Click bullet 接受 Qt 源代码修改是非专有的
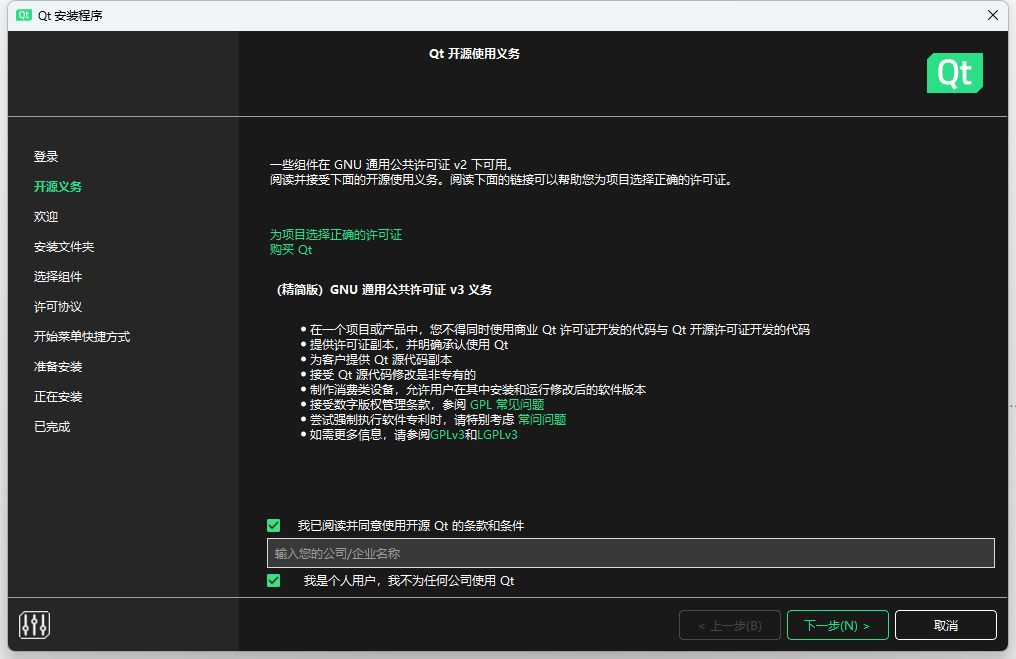 (x=393, y=375)
